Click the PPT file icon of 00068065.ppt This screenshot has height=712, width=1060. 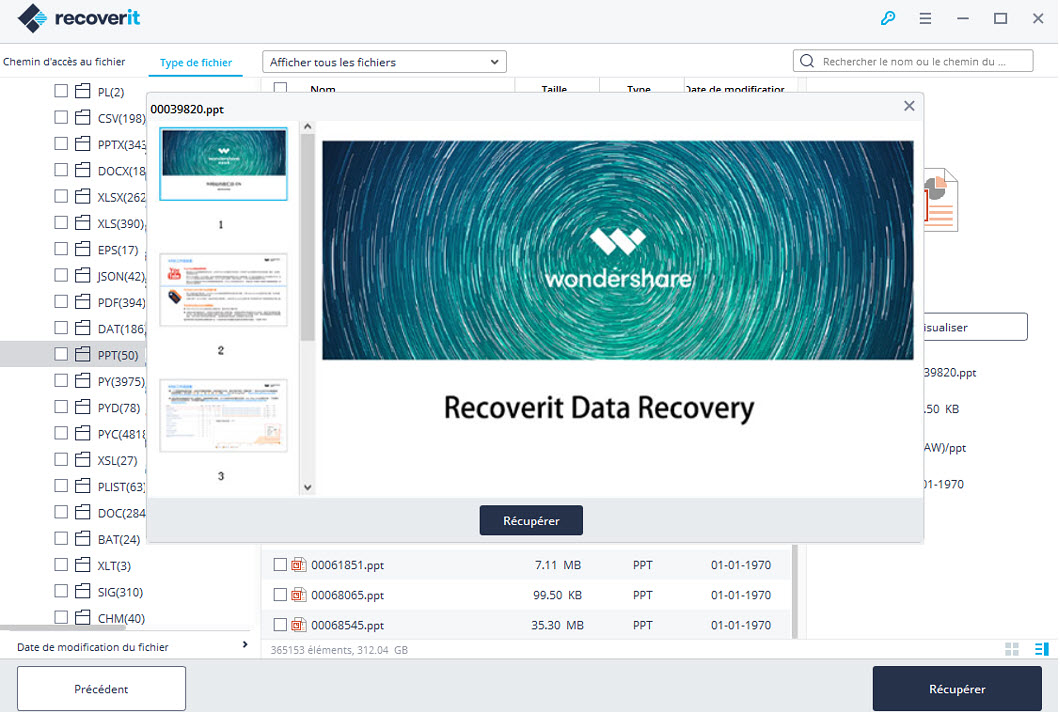coord(299,595)
